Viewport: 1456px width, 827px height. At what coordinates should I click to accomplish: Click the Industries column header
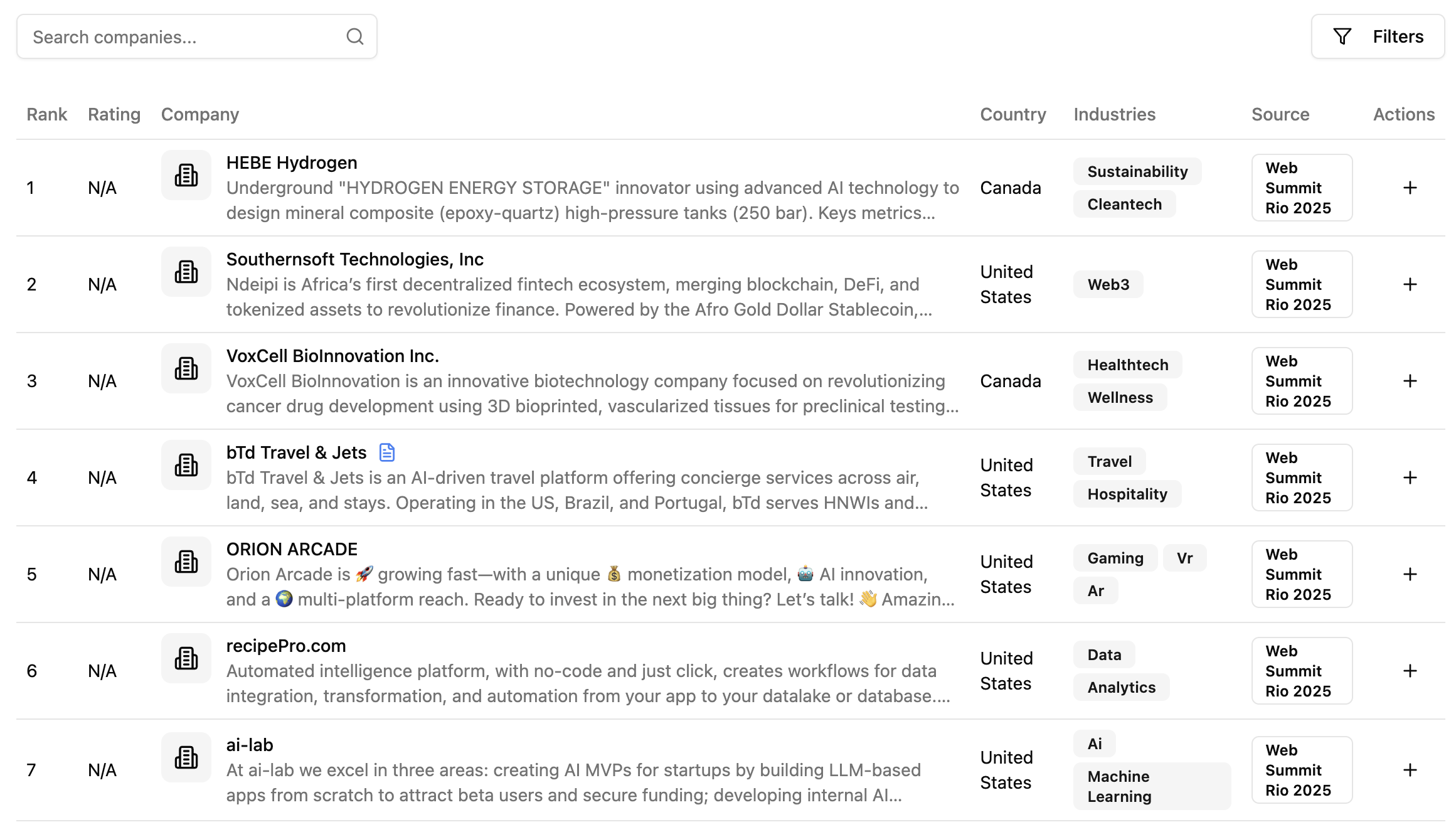coord(1114,114)
